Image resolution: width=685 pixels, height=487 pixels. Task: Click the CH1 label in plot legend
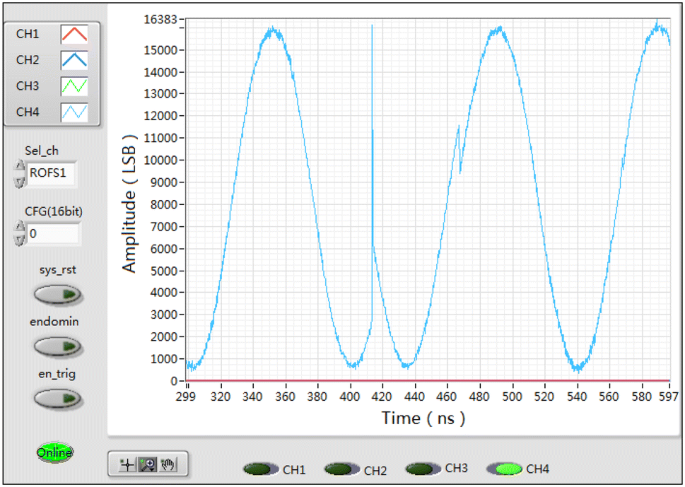coord(28,34)
